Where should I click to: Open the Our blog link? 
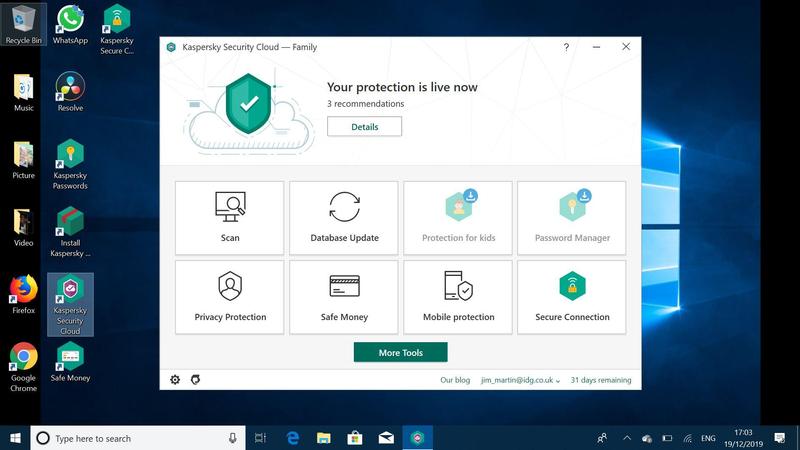(x=455, y=380)
